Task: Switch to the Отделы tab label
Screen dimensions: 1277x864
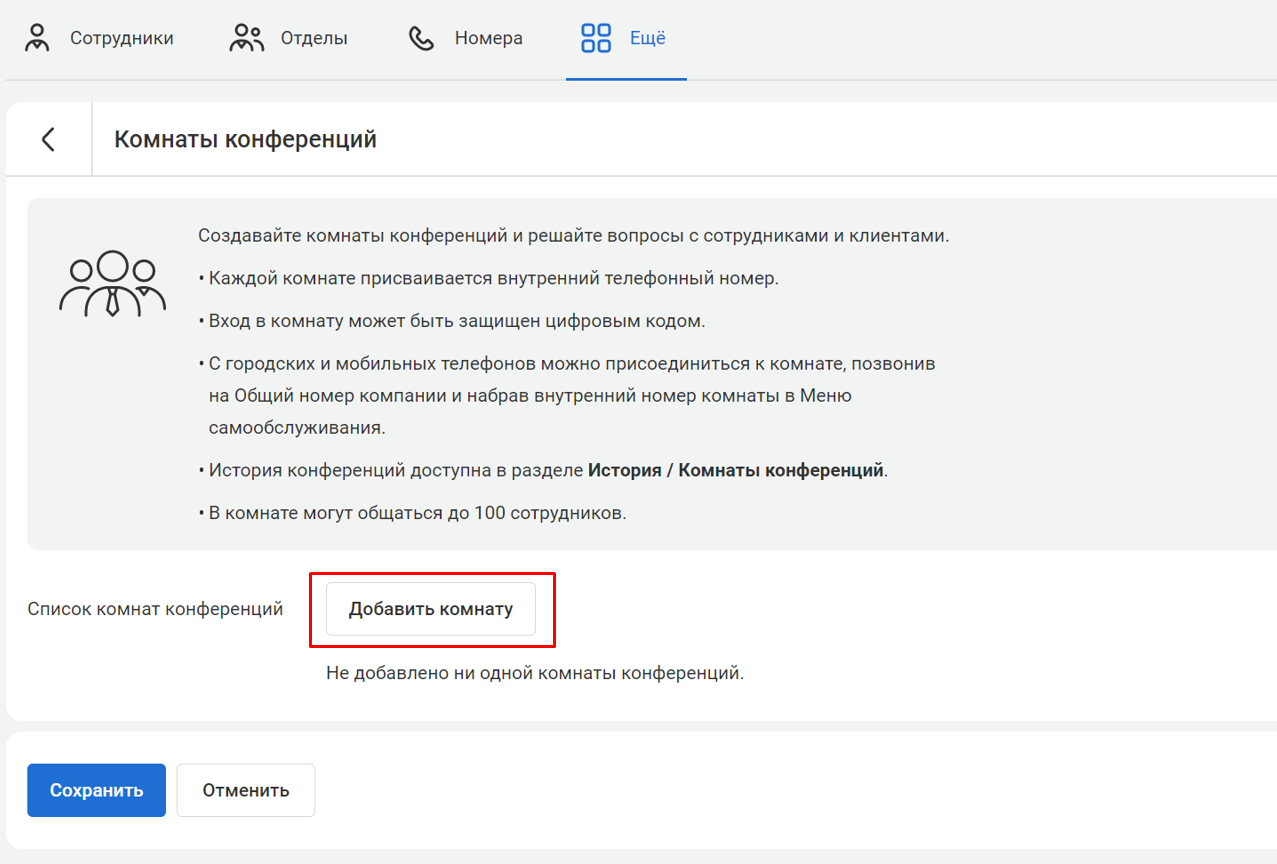Action: (x=314, y=39)
